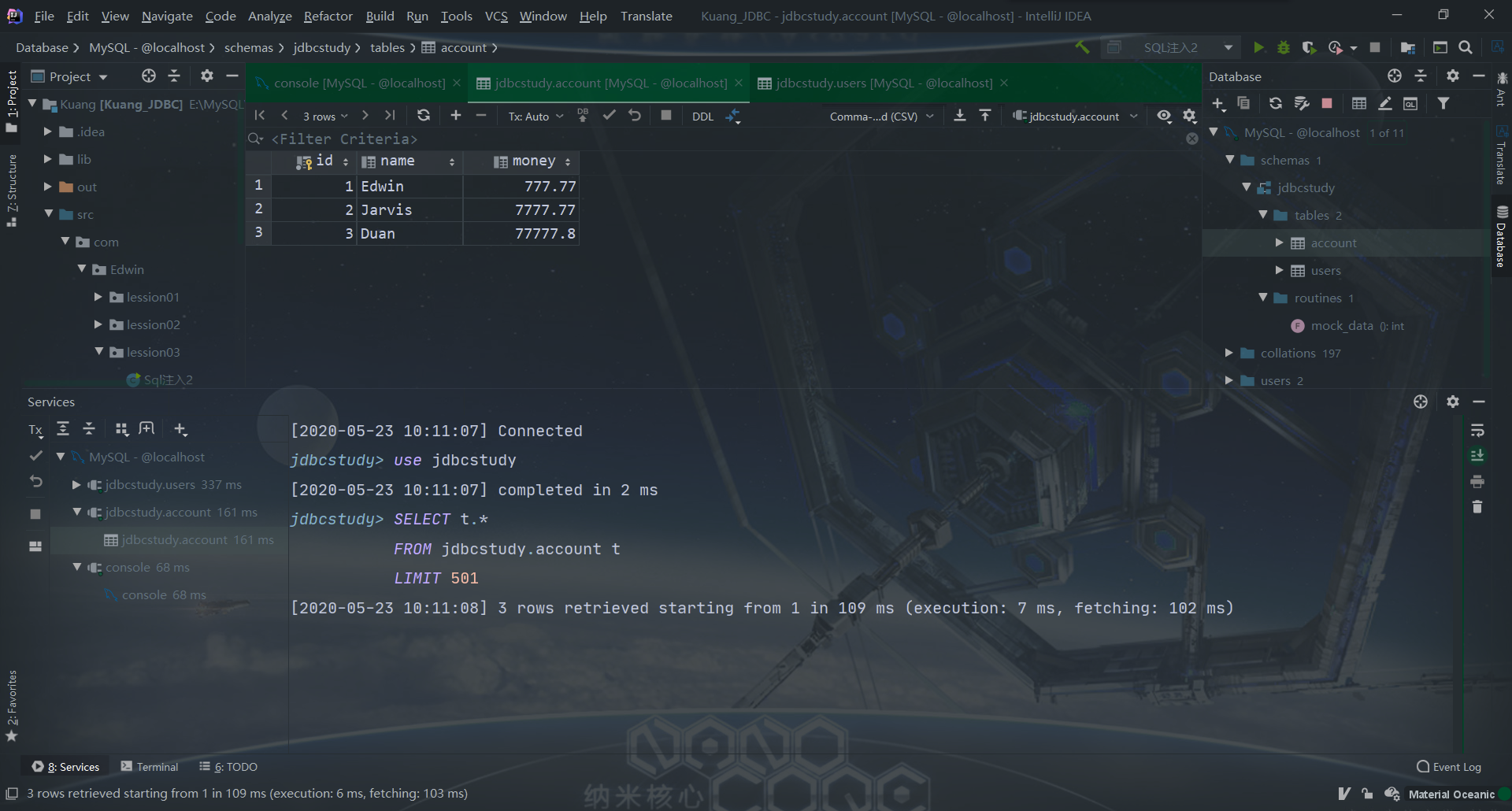Screen dimensions: 1512x811
Task: Open the Terminal tool window tab
Action: 150,767
